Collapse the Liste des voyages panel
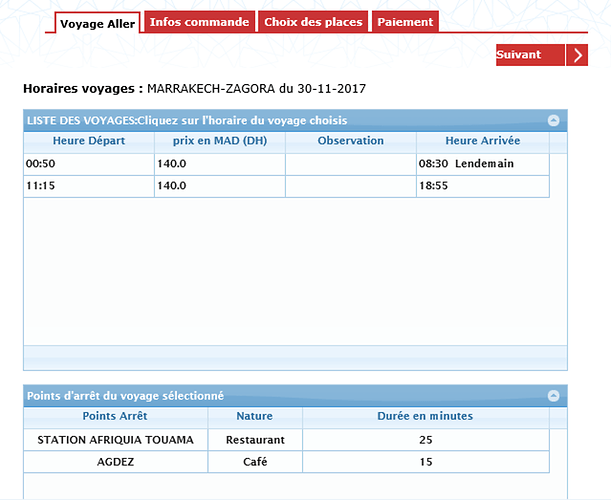 click(x=553, y=120)
